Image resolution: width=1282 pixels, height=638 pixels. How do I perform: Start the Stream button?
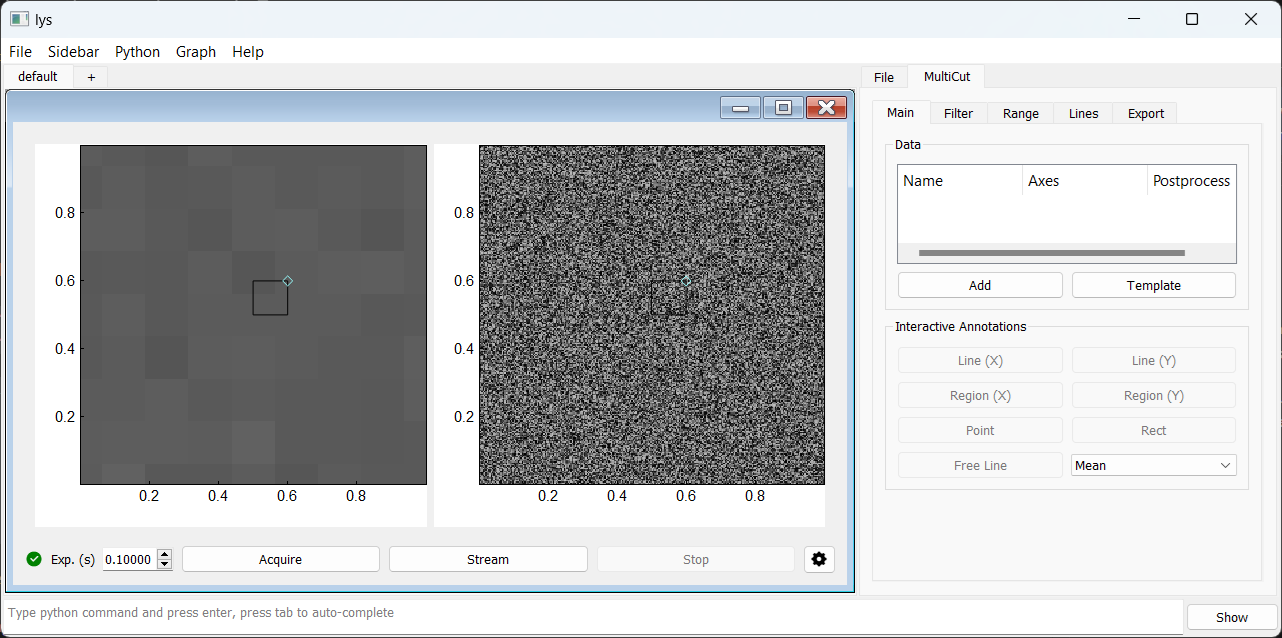tap(488, 559)
